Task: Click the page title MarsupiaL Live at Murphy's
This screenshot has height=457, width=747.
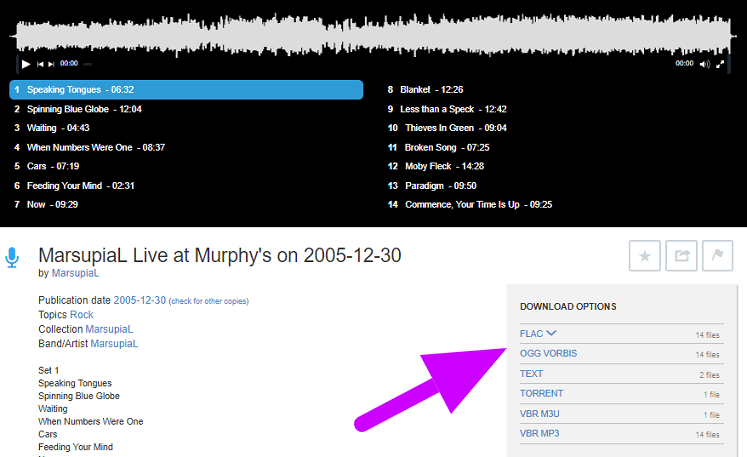Action: pos(220,255)
